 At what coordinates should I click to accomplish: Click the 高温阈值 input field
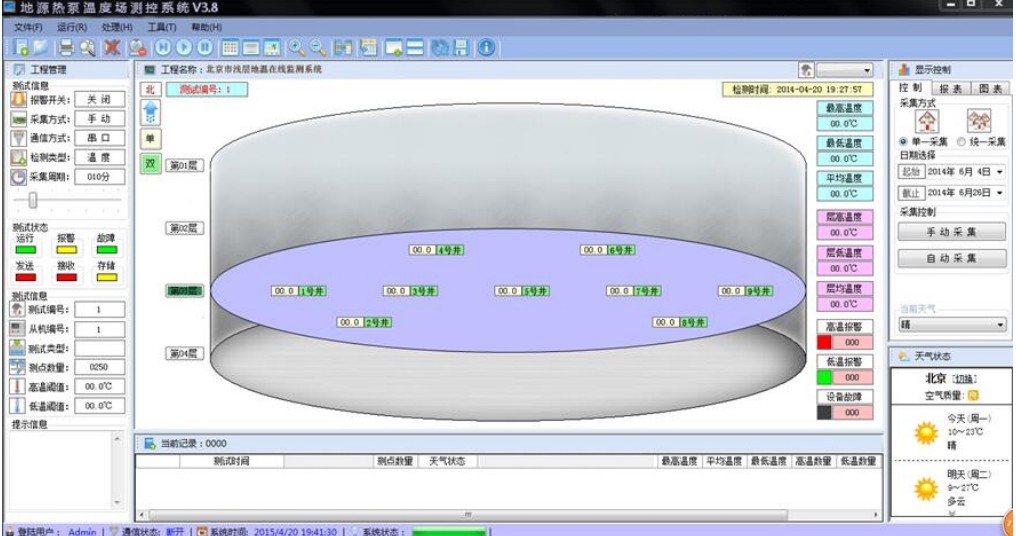[99, 386]
